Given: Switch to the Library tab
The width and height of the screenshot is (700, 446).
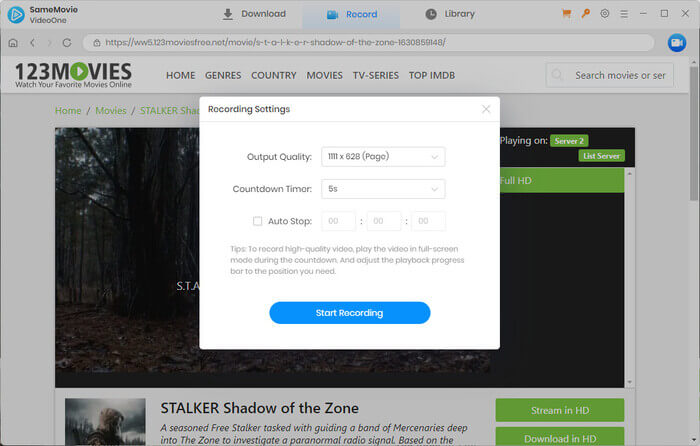Looking at the screenshot, I should 450,14.
